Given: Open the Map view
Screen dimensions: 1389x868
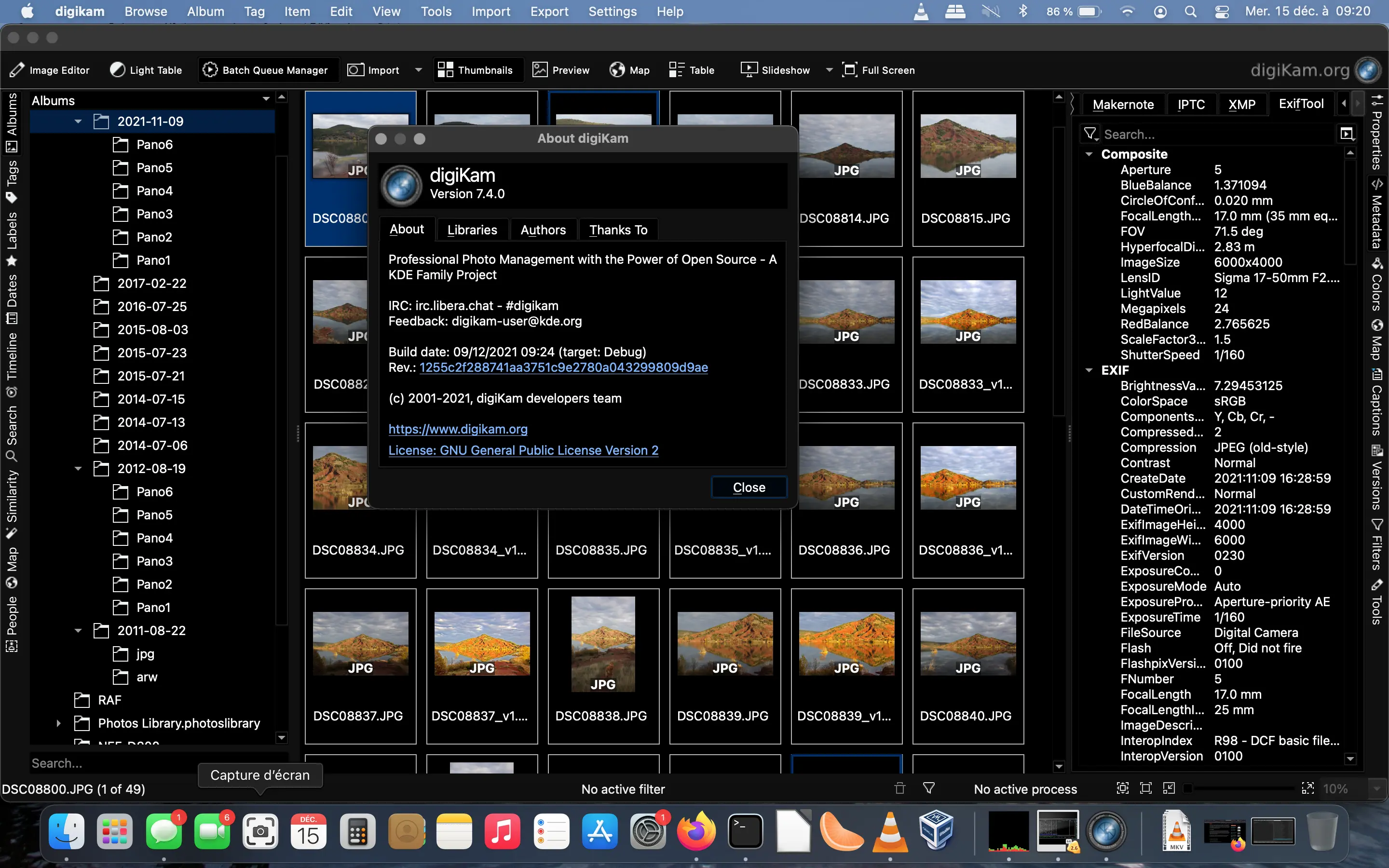Looking at the screenshot, I should pos(629,69).
